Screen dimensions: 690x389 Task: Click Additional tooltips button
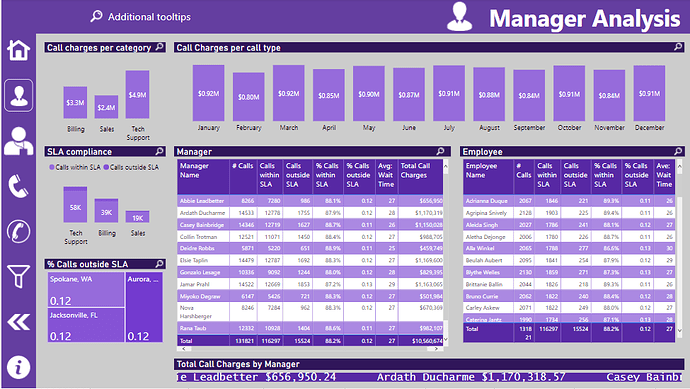tap(141, 17)
